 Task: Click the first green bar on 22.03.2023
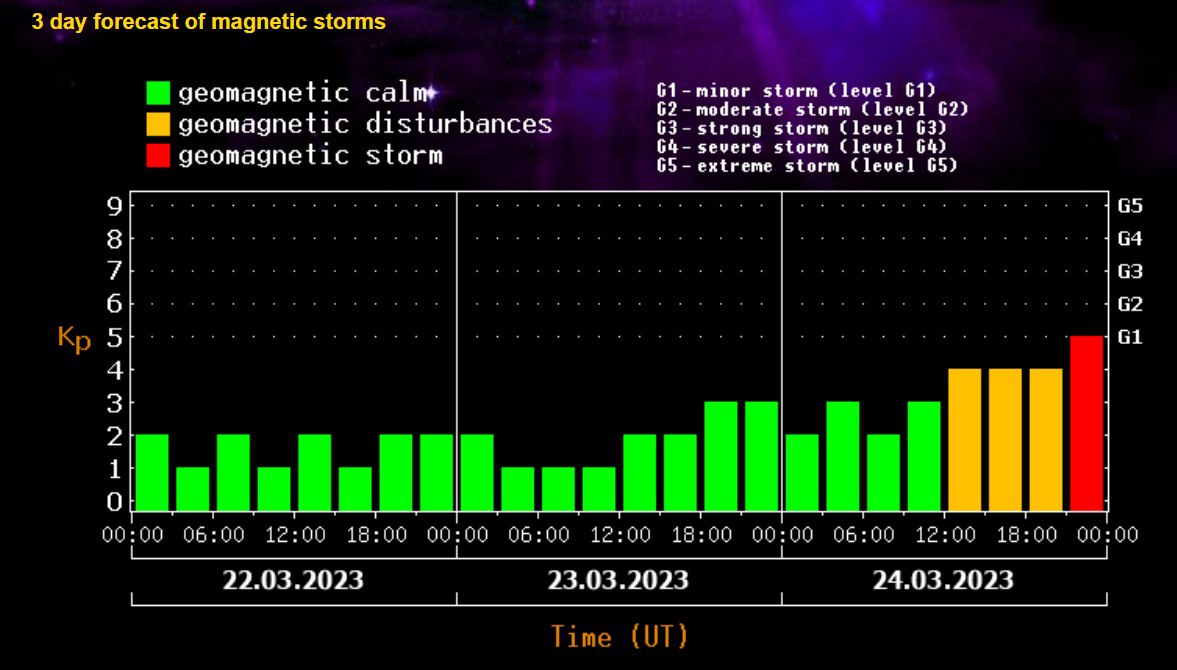point(152,472)
